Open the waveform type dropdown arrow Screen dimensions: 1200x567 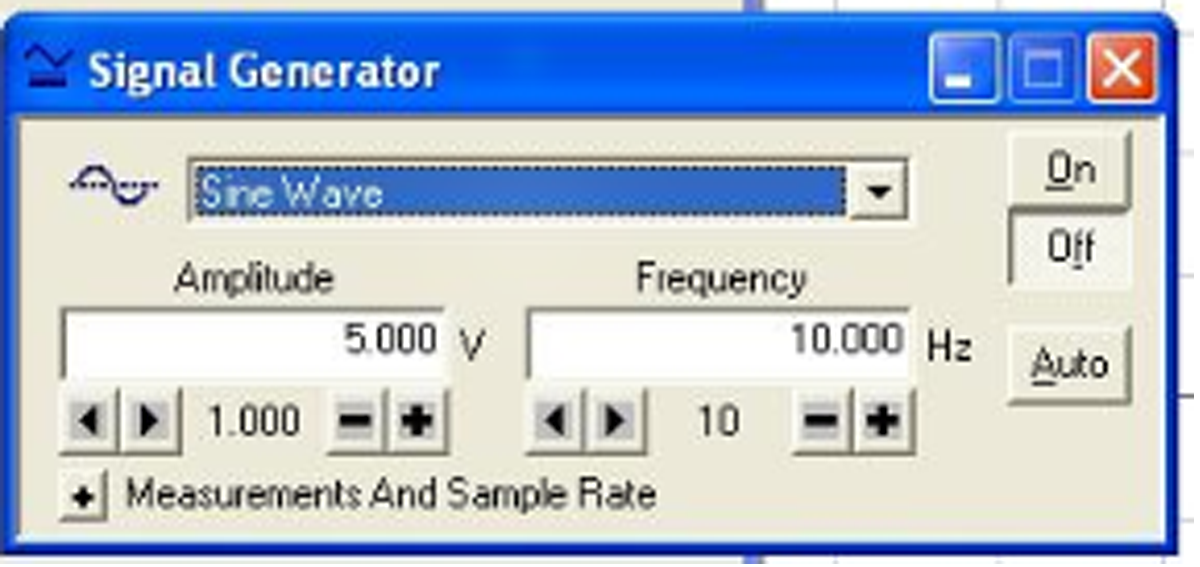(x=877, y=190)
